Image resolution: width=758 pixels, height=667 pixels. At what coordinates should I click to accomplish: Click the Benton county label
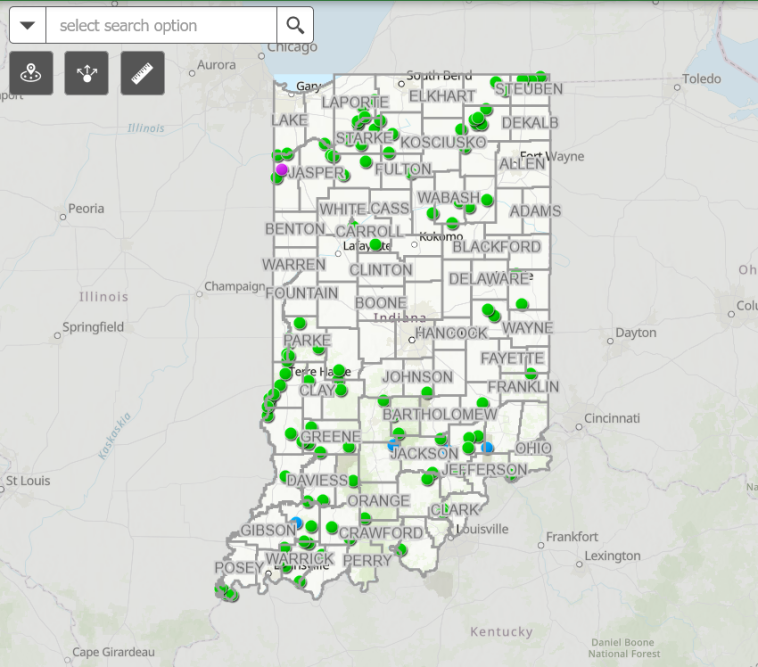(x=295, y=229)
